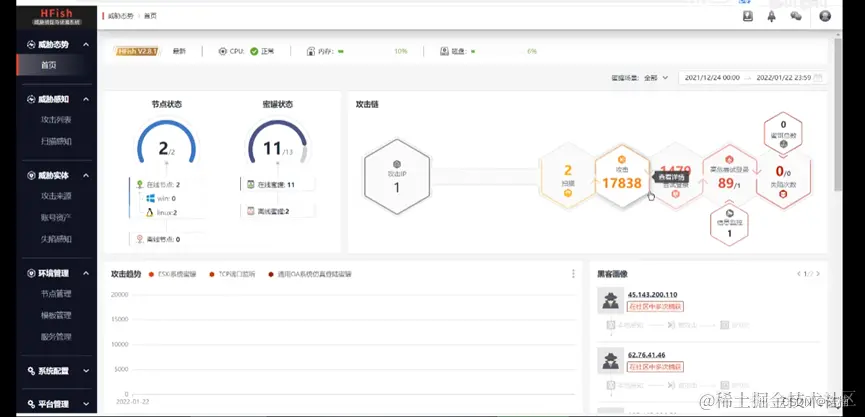This screenshot has height=417, width=865.
Task: Collapse the 环境管理 section chevron
Action: coord(86,274)
